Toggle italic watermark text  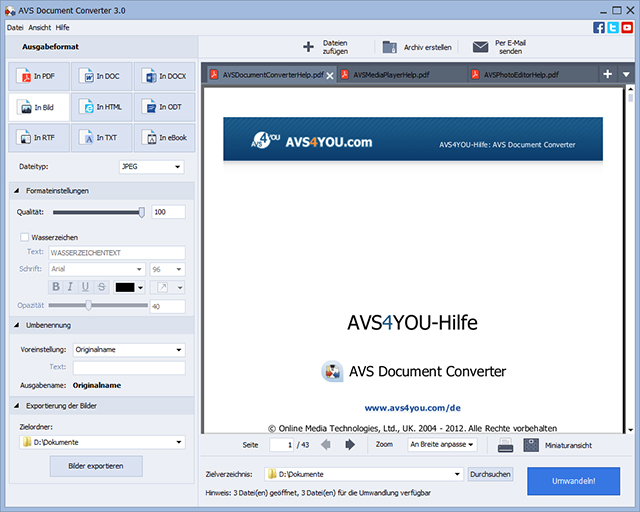70,287
